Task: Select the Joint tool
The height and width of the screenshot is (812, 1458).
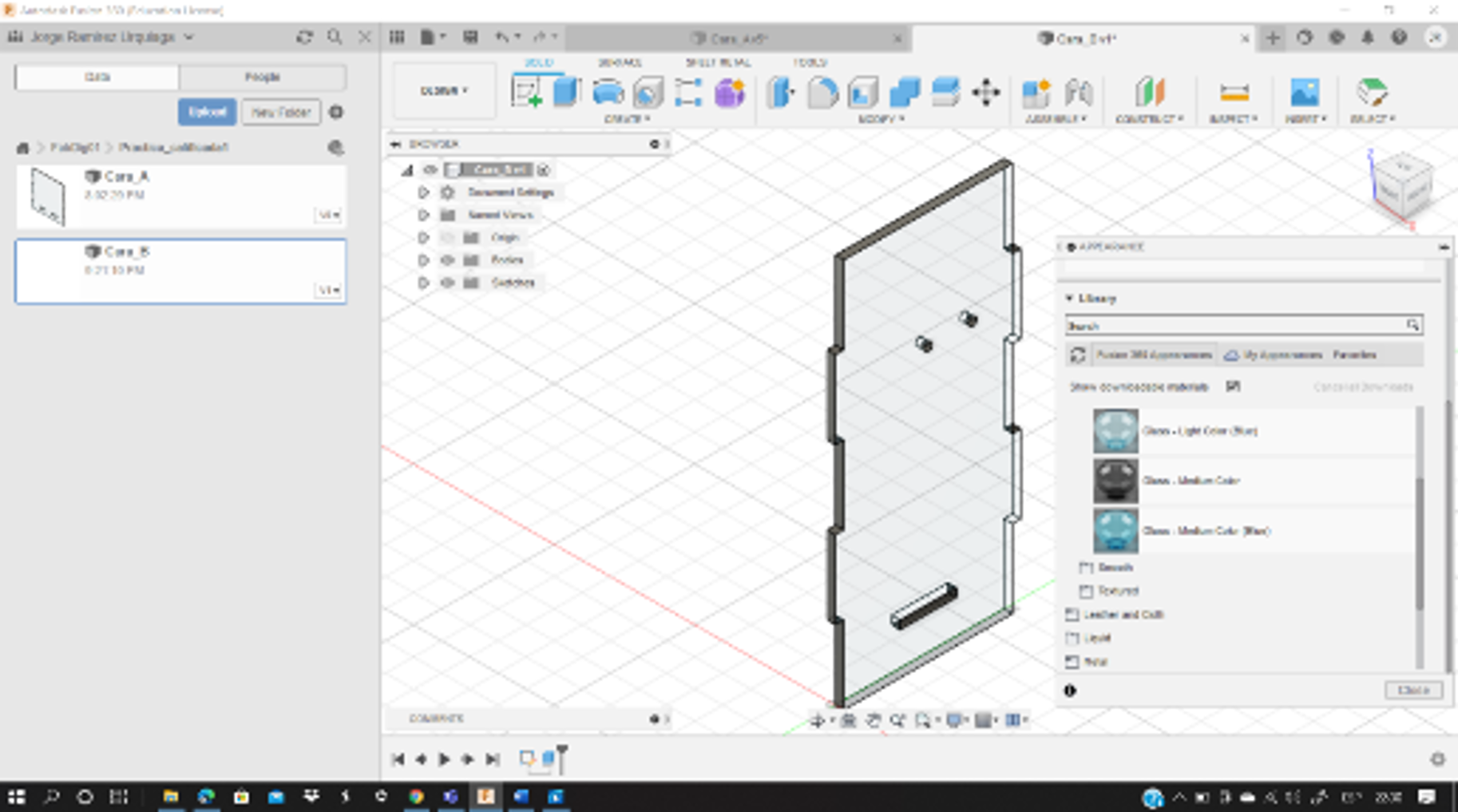Action: coord(1078,92)
